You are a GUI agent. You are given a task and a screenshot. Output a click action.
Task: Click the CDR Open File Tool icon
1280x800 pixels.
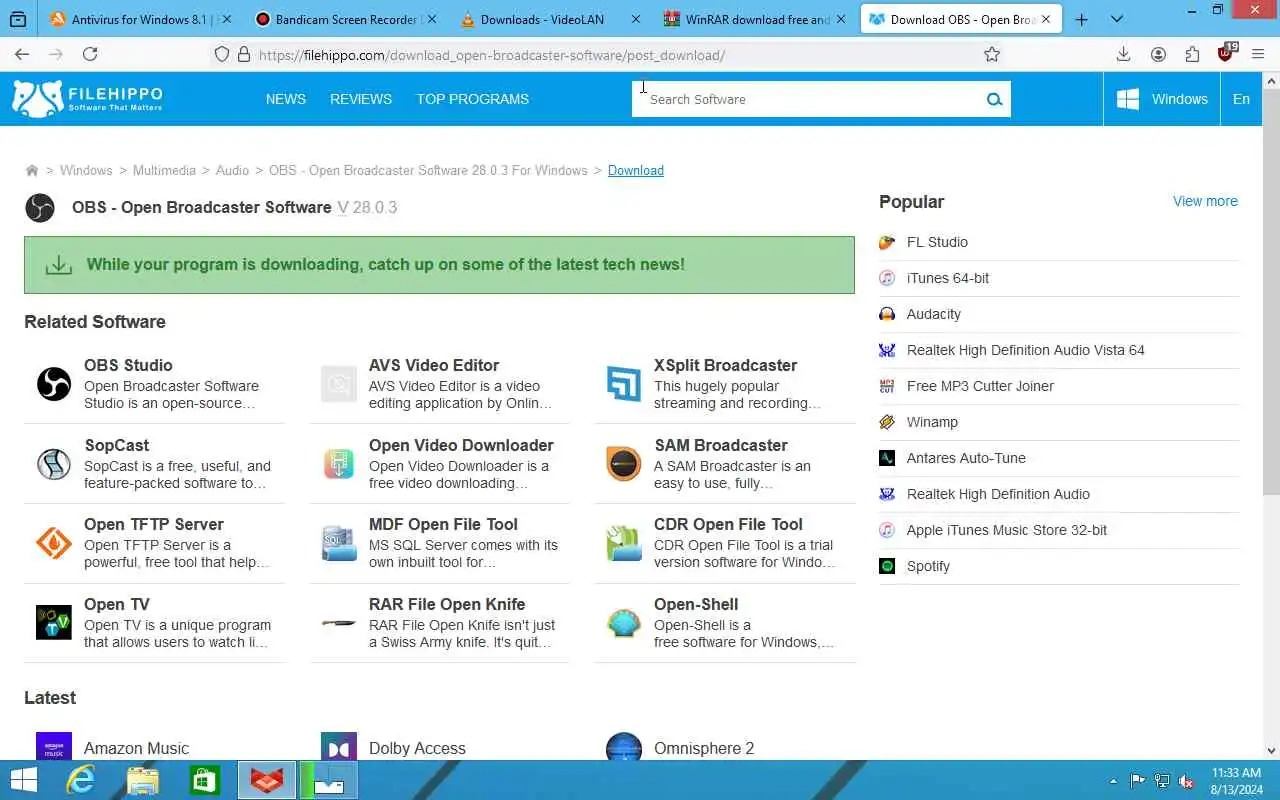624,543
